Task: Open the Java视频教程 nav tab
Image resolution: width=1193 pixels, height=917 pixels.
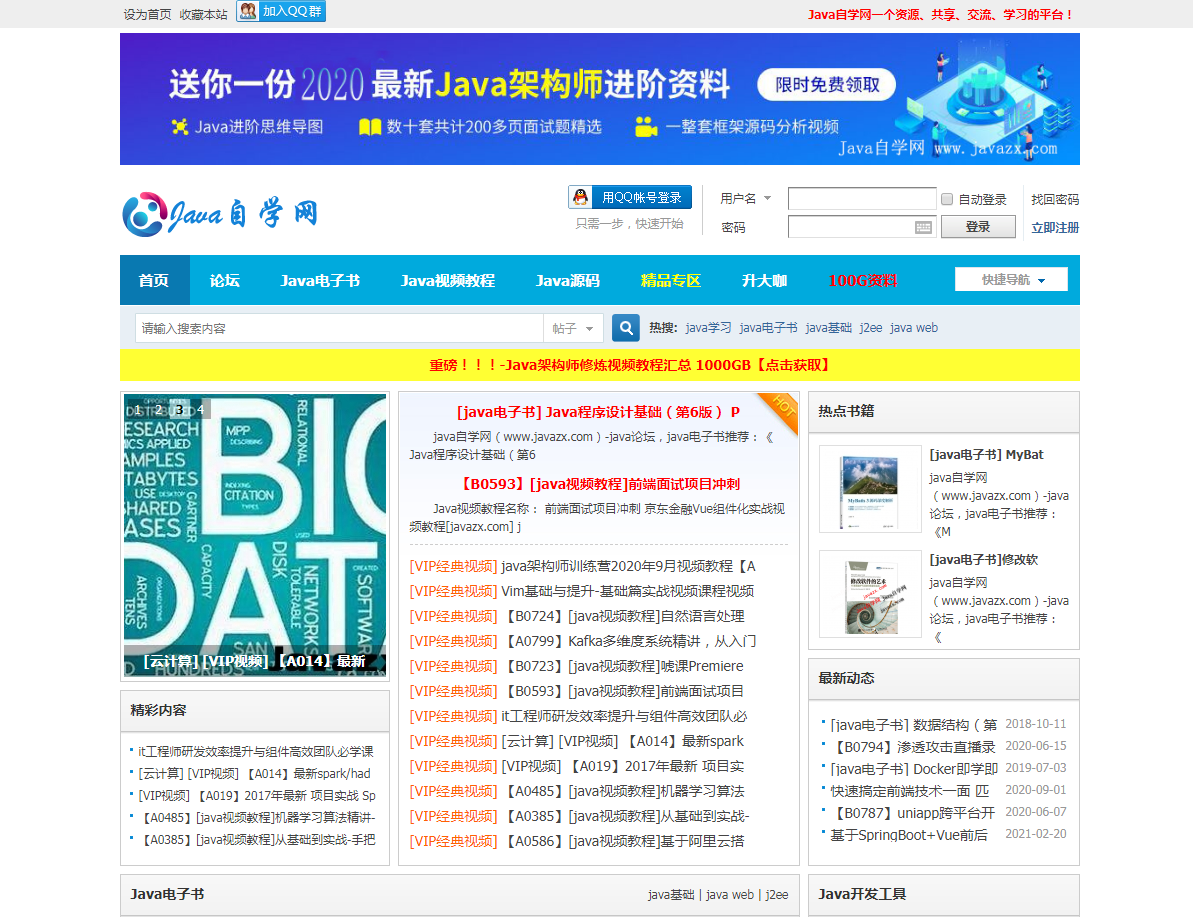Action: coord(448,281)
